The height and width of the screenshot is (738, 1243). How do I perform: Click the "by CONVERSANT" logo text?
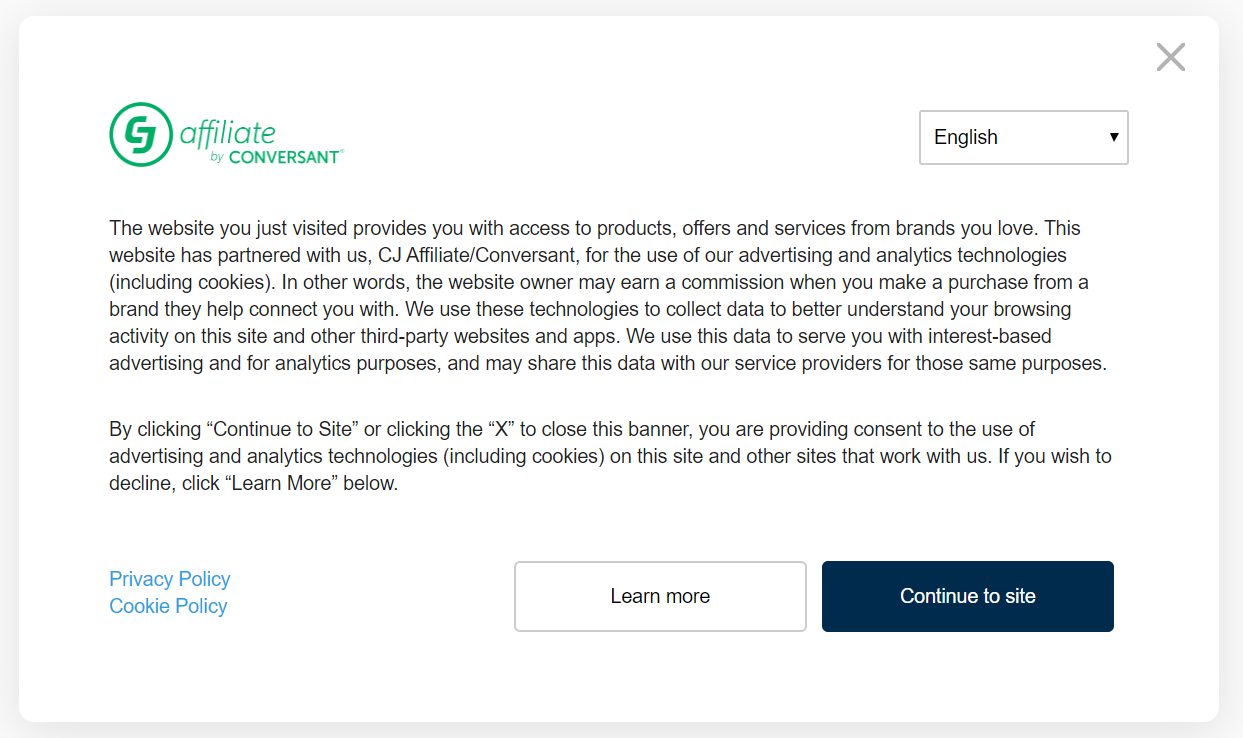[x=276, y=157]
